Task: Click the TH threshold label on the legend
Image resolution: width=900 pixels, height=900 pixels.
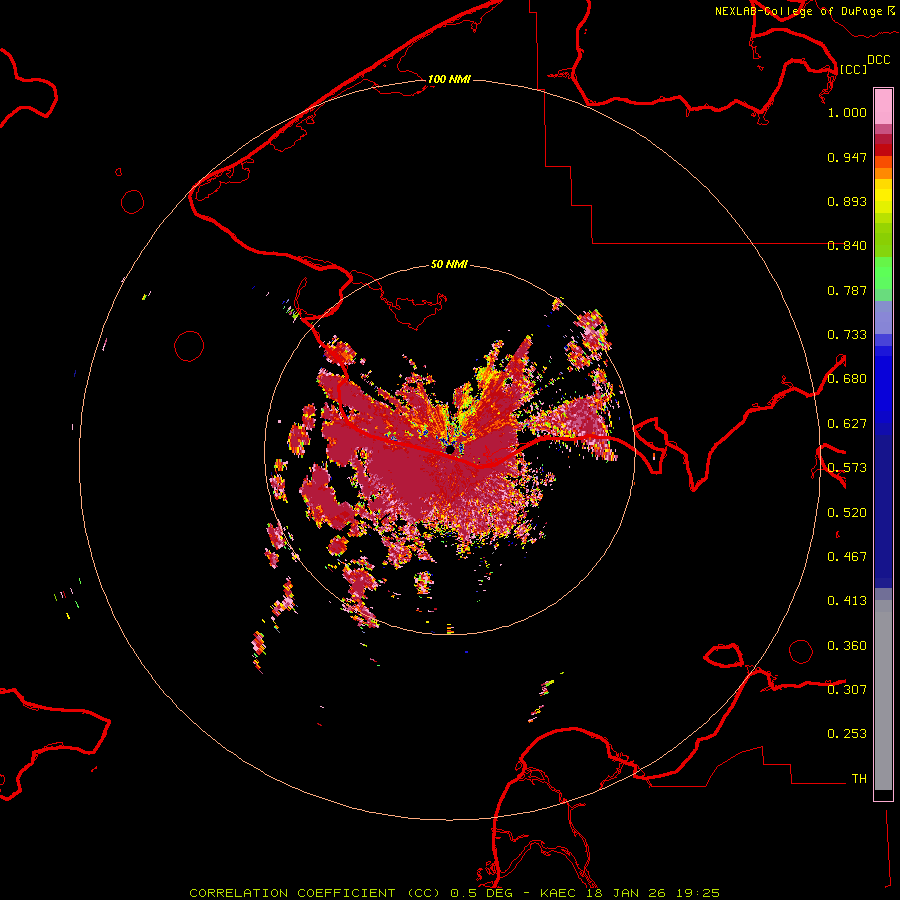Action: (859, 779)
